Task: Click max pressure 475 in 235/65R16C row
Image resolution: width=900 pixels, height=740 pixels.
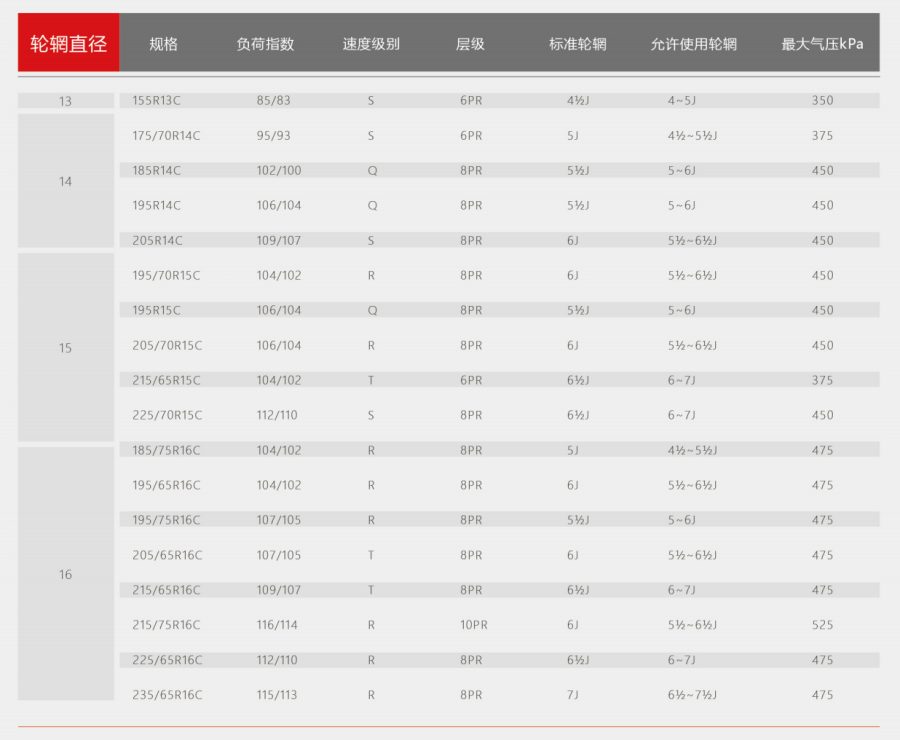Action: tap(823, 695)
